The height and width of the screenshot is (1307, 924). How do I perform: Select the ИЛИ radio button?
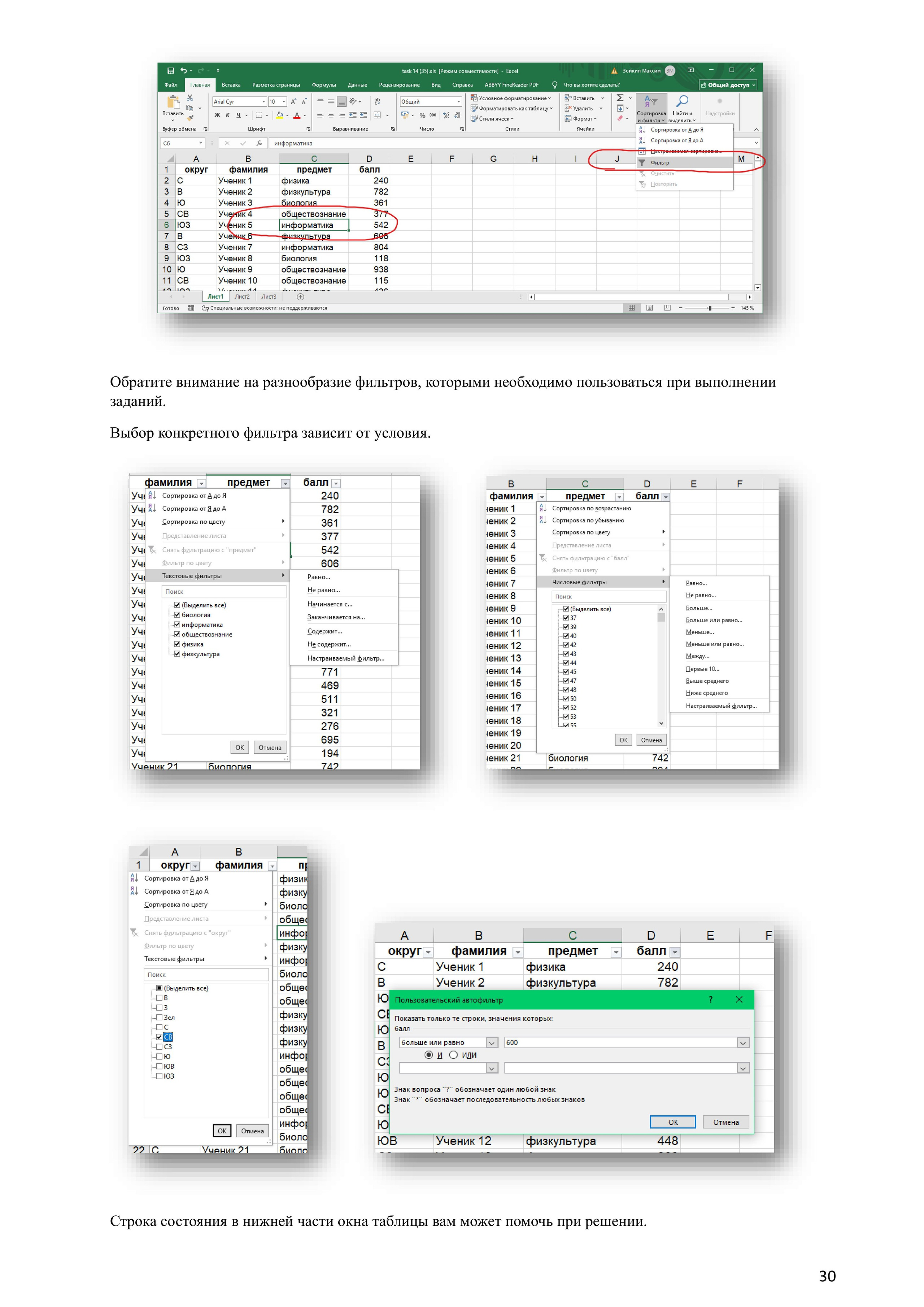pos(453,1055)
